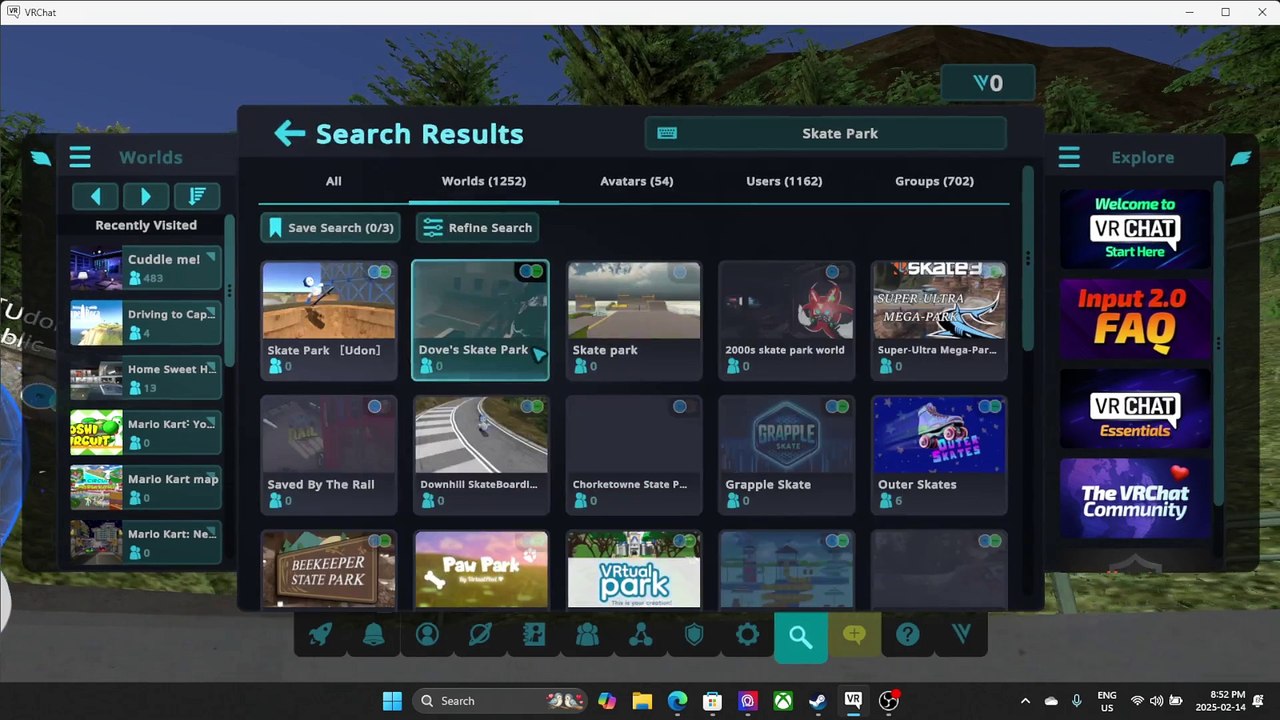
Task: Open the Beekeeper State Park world card
Action: pyautogui.click(x=329, y=570)
